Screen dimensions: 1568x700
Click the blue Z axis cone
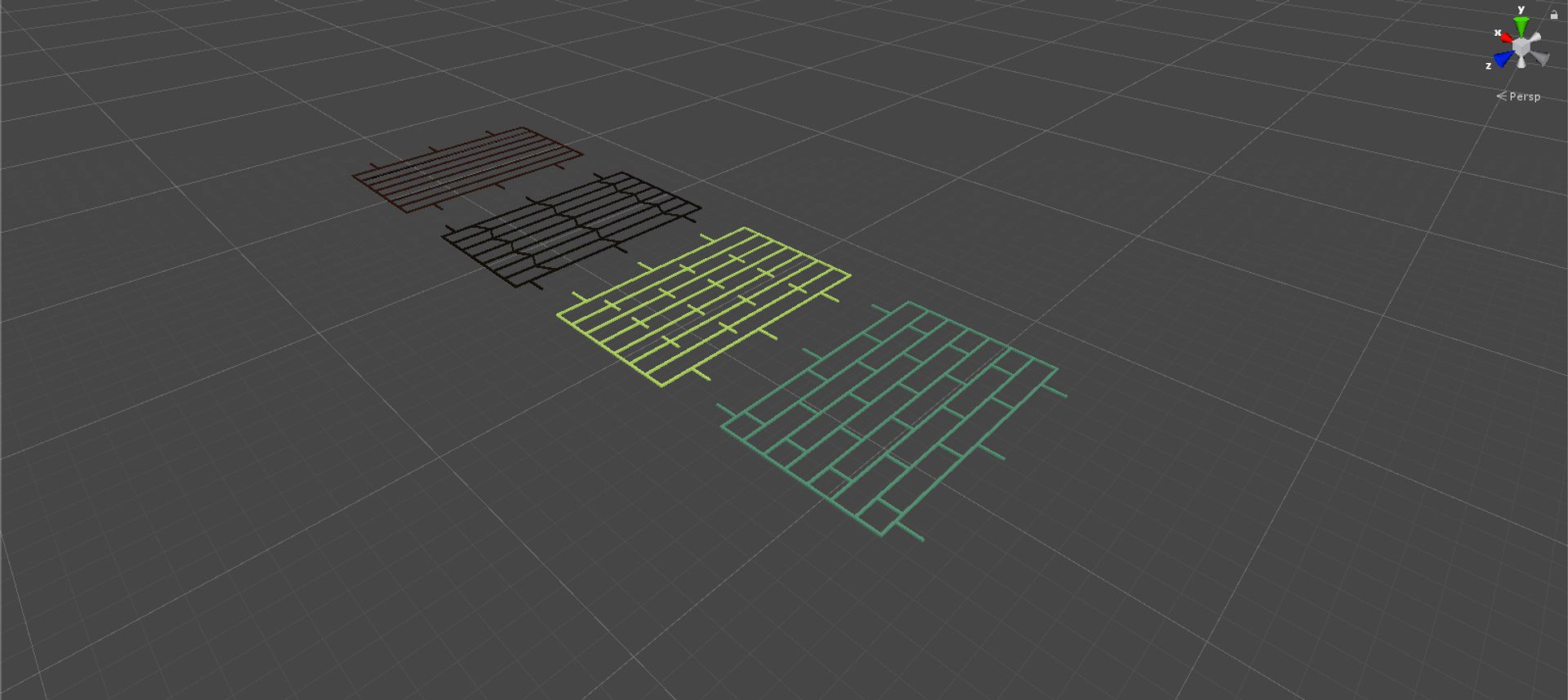point(1503,59)
